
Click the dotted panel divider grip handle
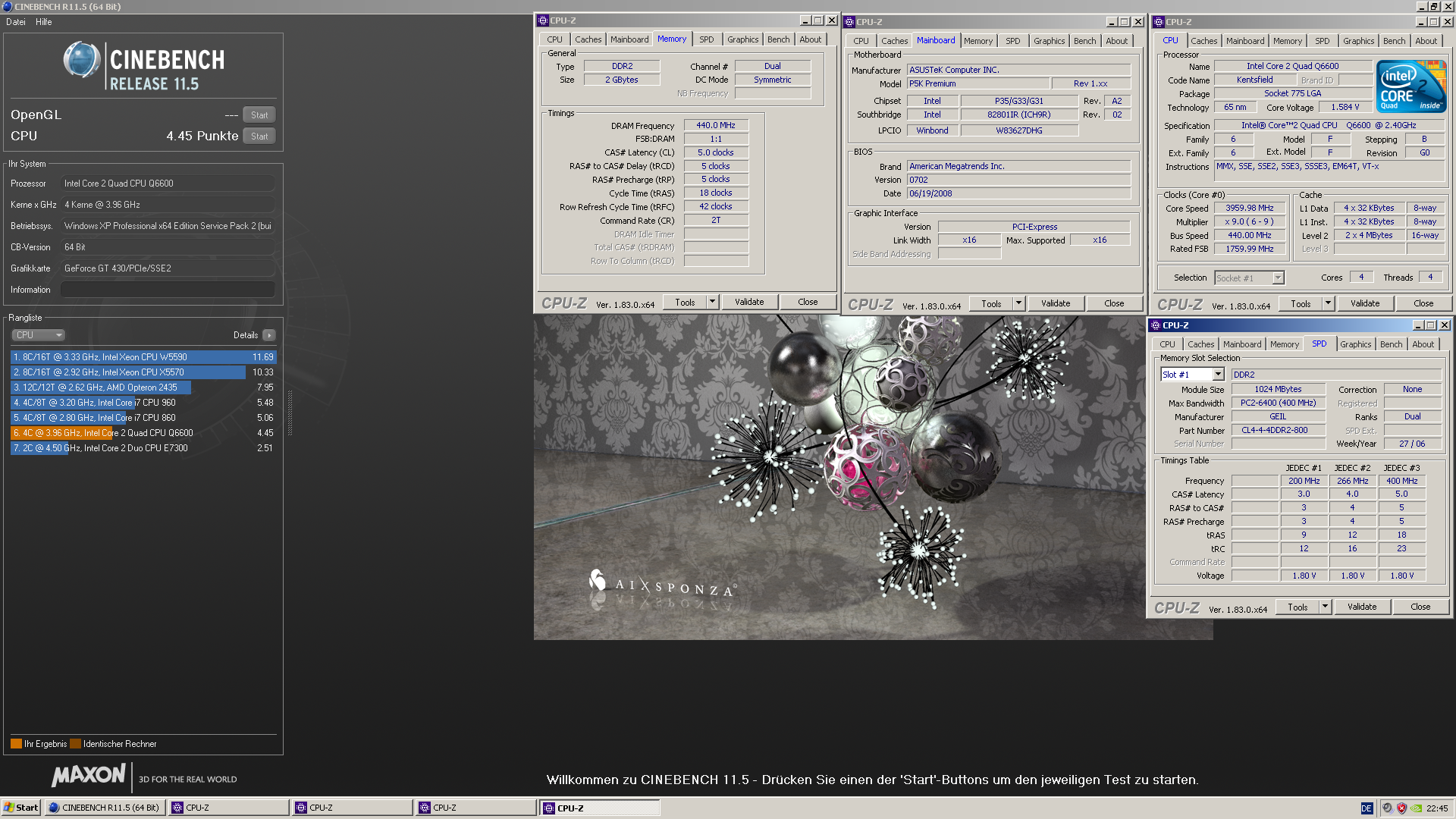coord(289,413)
